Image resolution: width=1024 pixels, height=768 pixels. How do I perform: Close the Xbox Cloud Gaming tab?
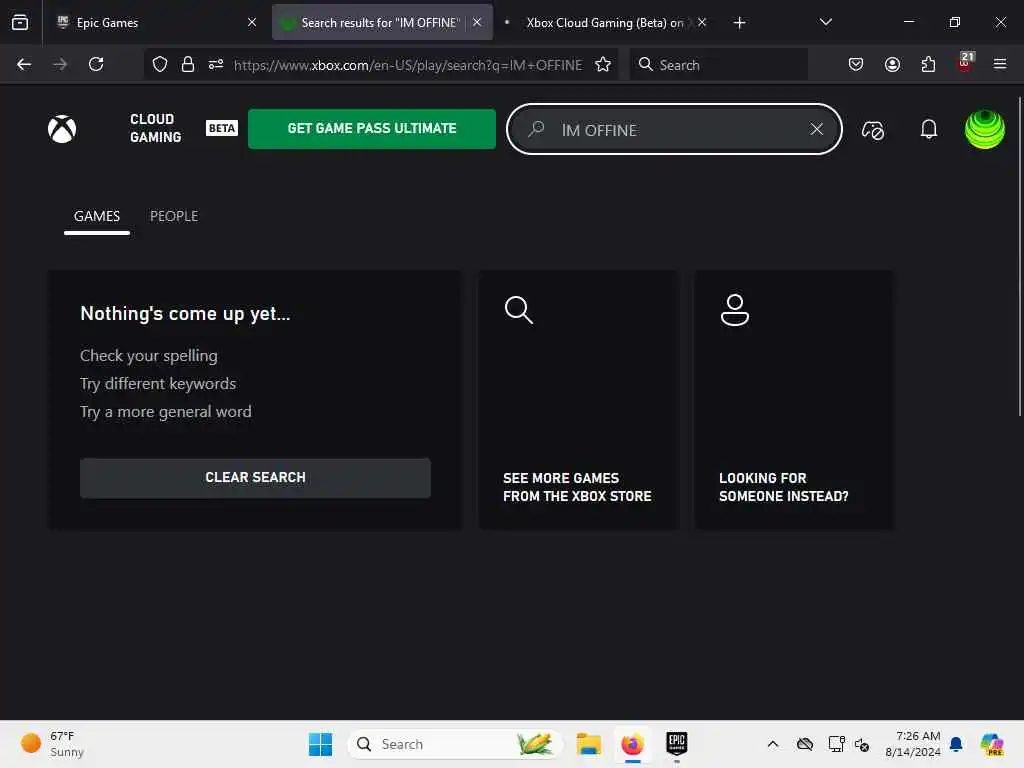702,22
